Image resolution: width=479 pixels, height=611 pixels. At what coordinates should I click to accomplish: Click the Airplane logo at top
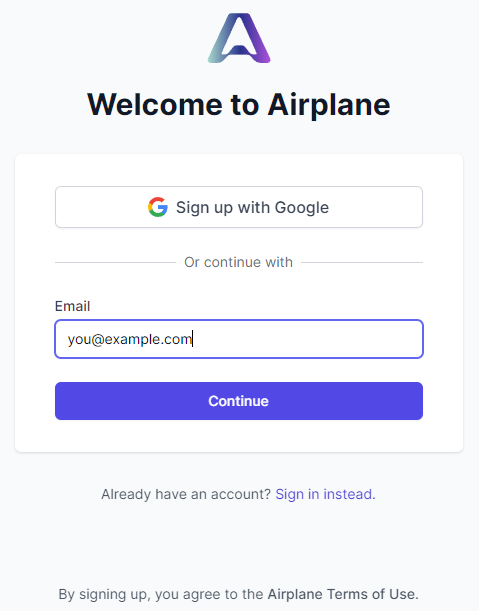point(239,38)
